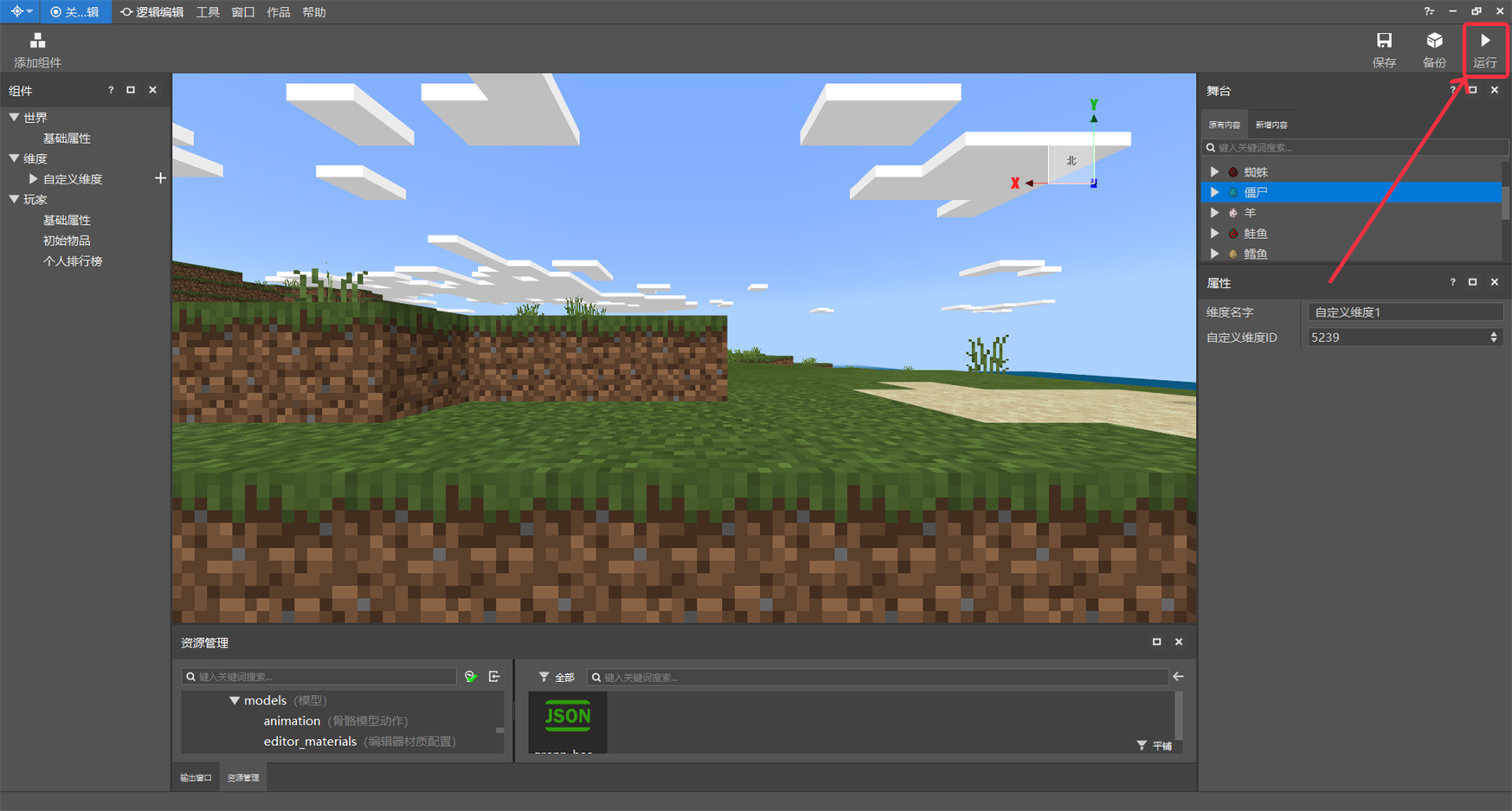Open the crosshair mode dropdown in the menu bar
Viewport: 1512px width, 811px height.
pos(21,12)
